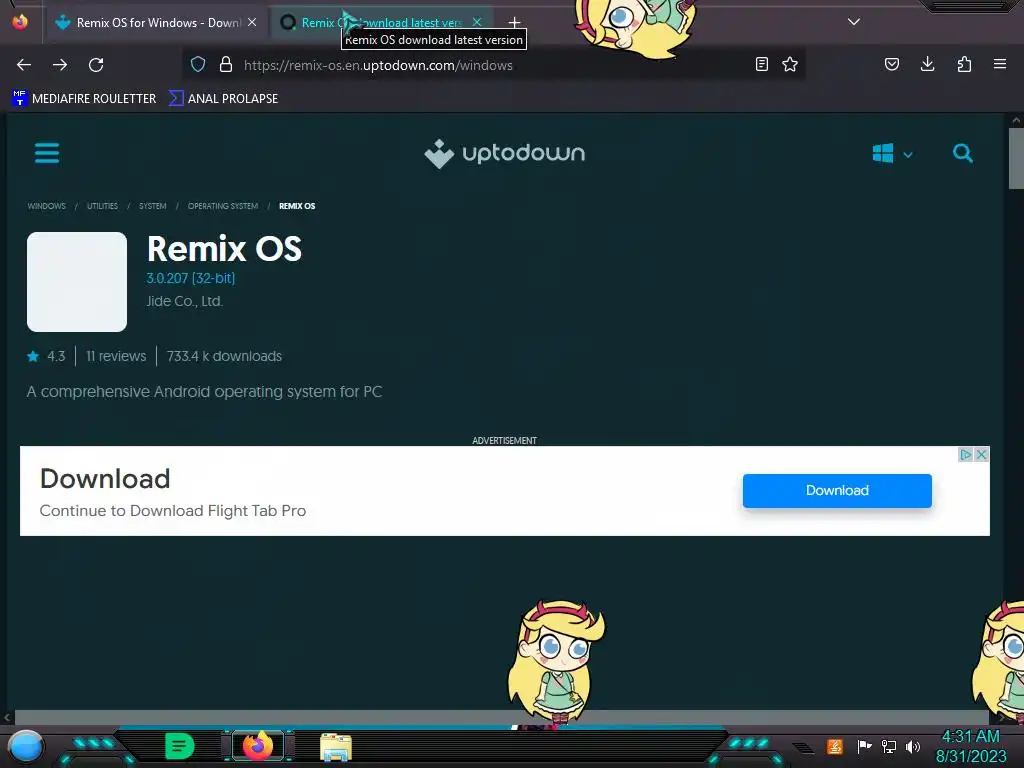Toggle reader view in address bar
The width and height of the screenshot is (1024, 768).
(x=761, y=65)
